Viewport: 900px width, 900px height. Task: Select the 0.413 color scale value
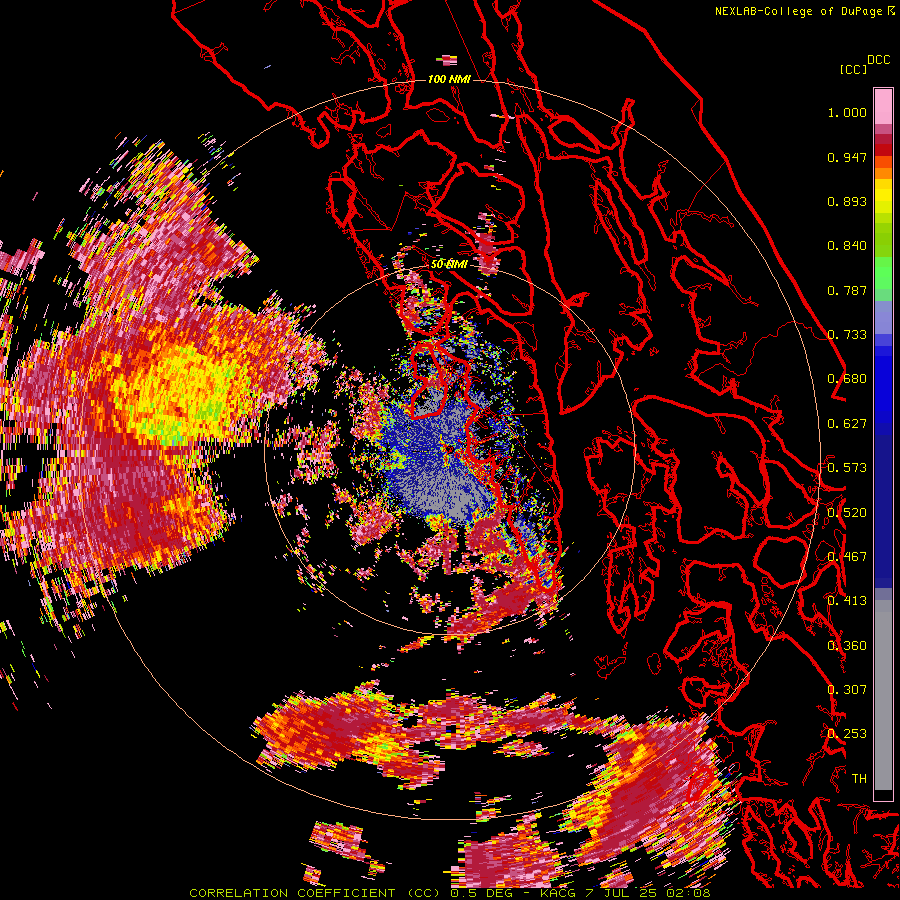tap(847, 601)
